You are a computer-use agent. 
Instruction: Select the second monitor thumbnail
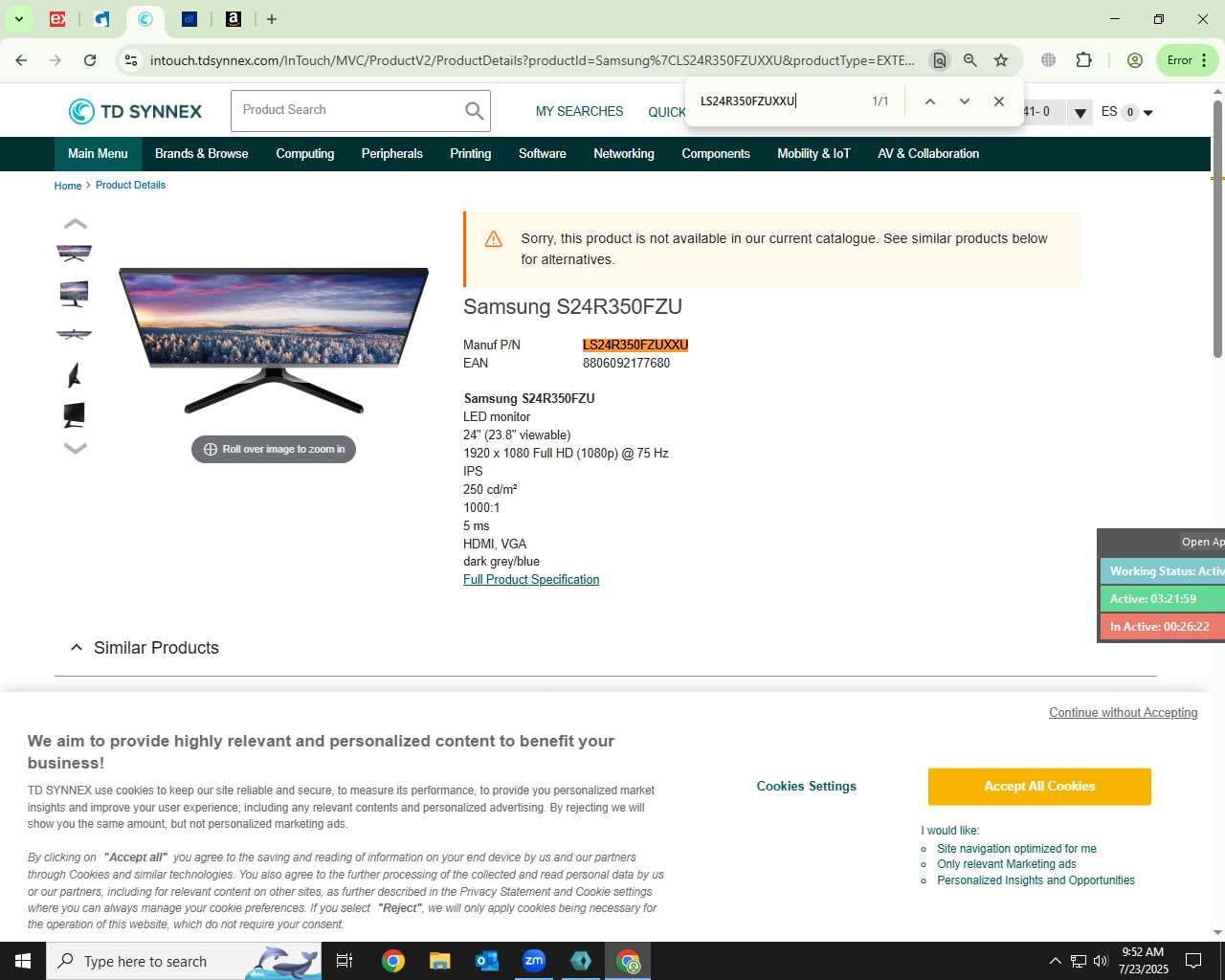pyautogui.click(x=74, y=294)
